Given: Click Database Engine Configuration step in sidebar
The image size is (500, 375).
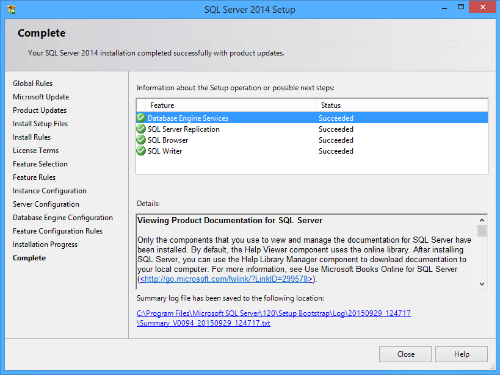Looking at the screenshot, I should point(63,218).
